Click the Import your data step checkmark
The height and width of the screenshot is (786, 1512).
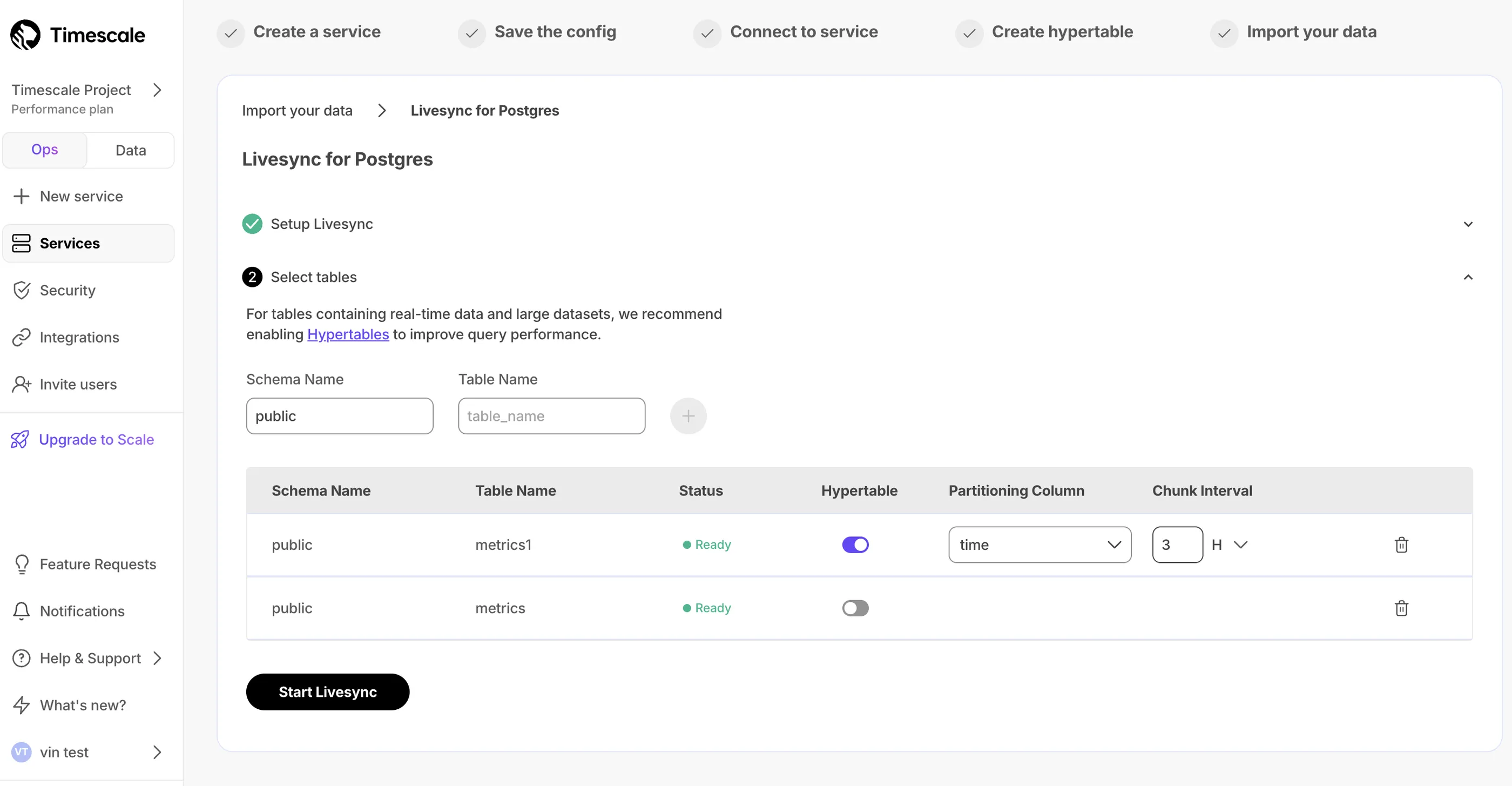[1224, 33]
